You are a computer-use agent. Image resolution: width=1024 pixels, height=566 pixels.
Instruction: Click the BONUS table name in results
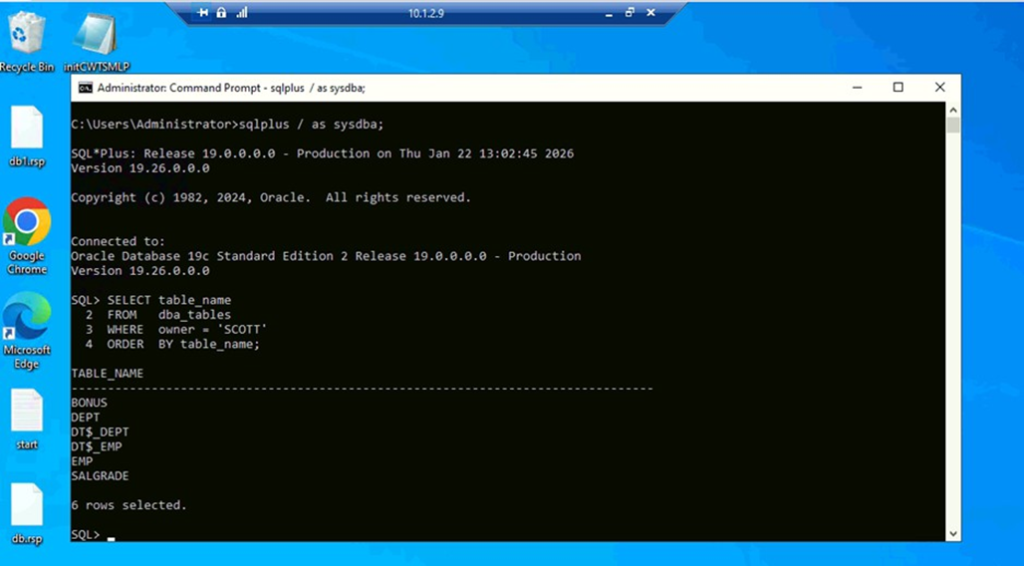pyautogui.click(x=89, y=403)
